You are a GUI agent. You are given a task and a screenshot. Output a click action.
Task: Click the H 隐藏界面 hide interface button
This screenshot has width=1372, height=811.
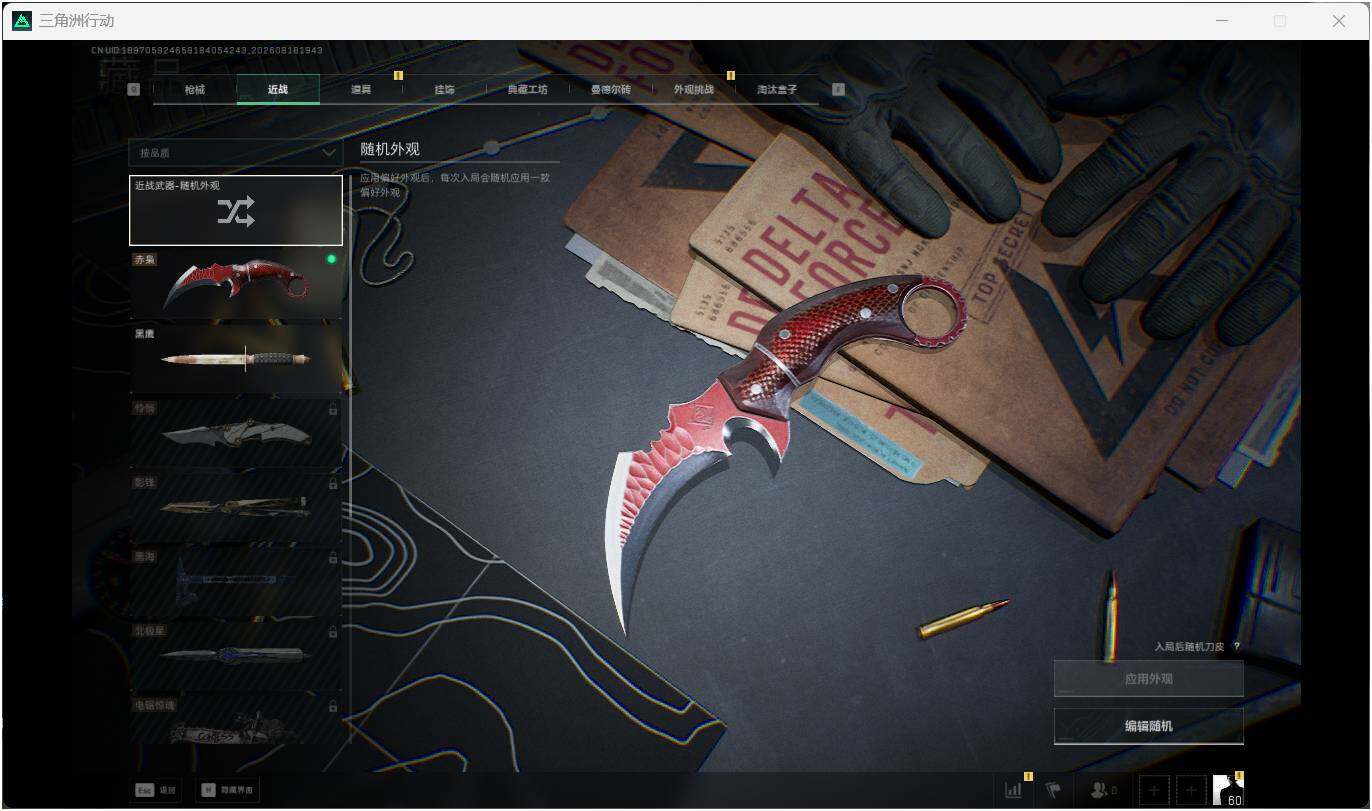pyautogui.click(x=227, y=790)
